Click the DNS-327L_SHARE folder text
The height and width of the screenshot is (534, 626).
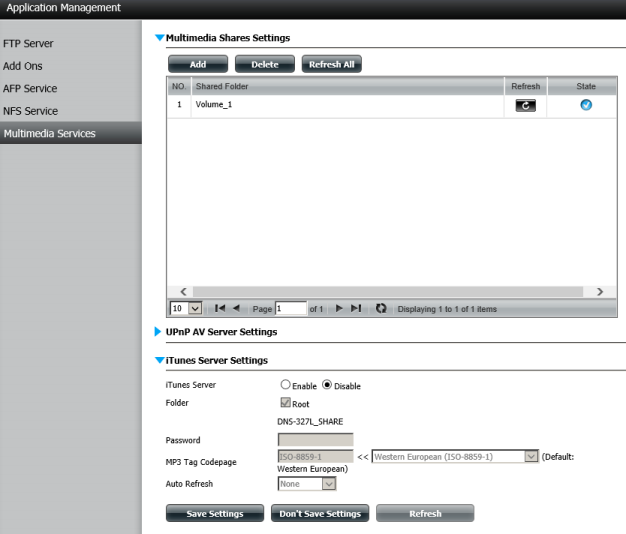pyautogui.click(x=310, y=421)
